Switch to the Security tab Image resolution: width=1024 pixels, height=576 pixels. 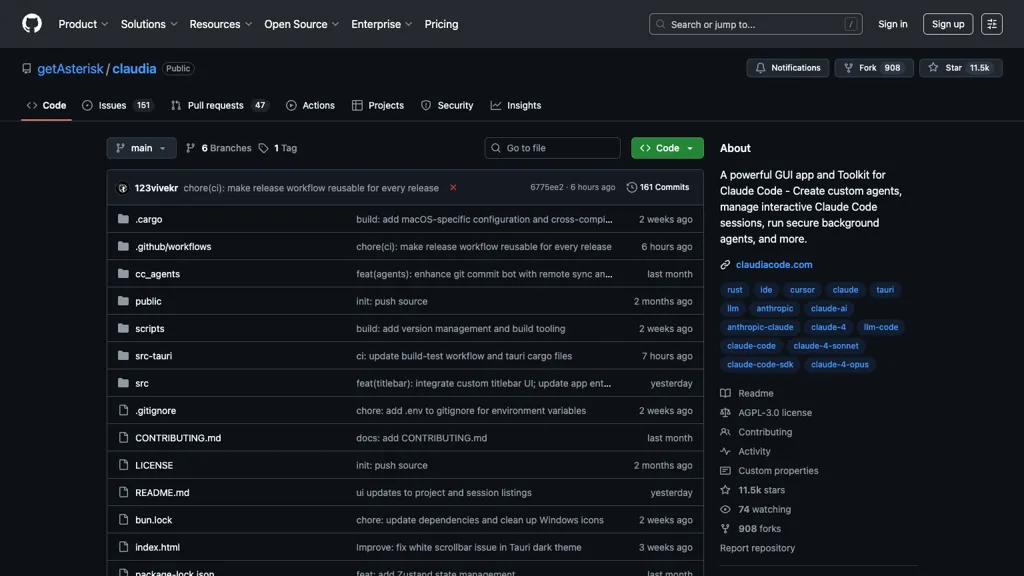pos(447,106)
